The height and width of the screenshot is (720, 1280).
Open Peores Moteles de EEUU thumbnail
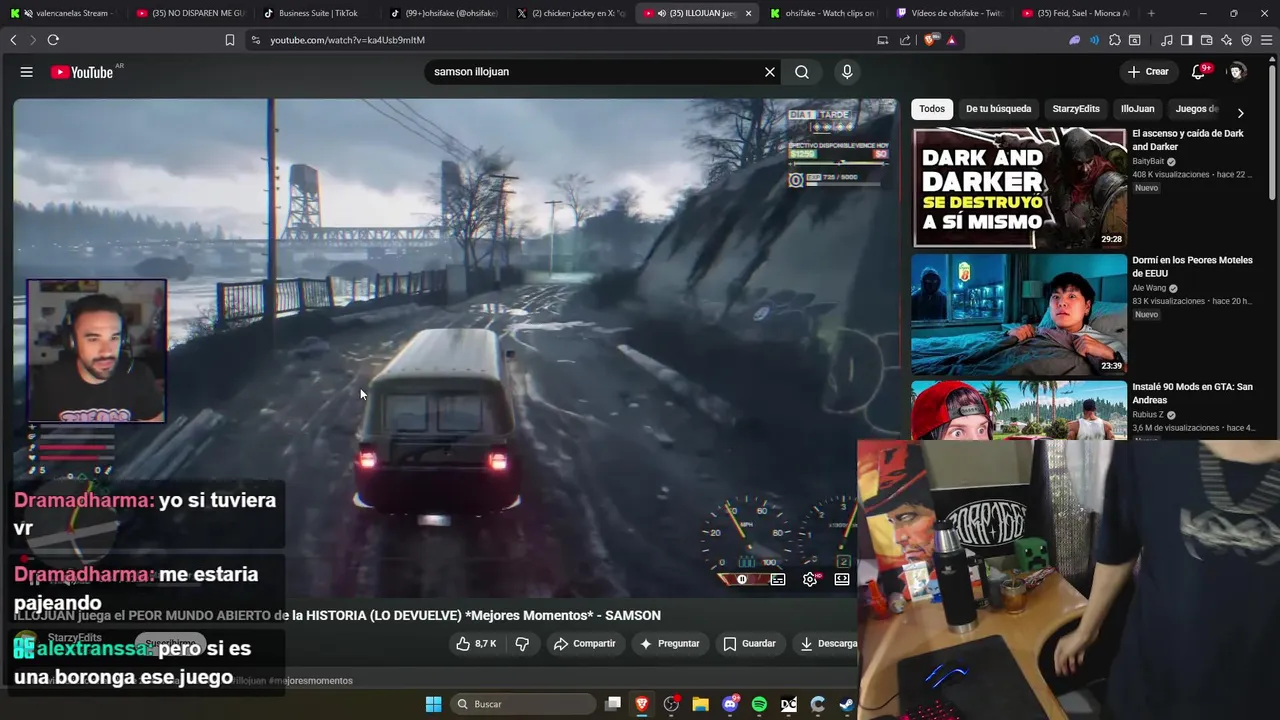1019,314
